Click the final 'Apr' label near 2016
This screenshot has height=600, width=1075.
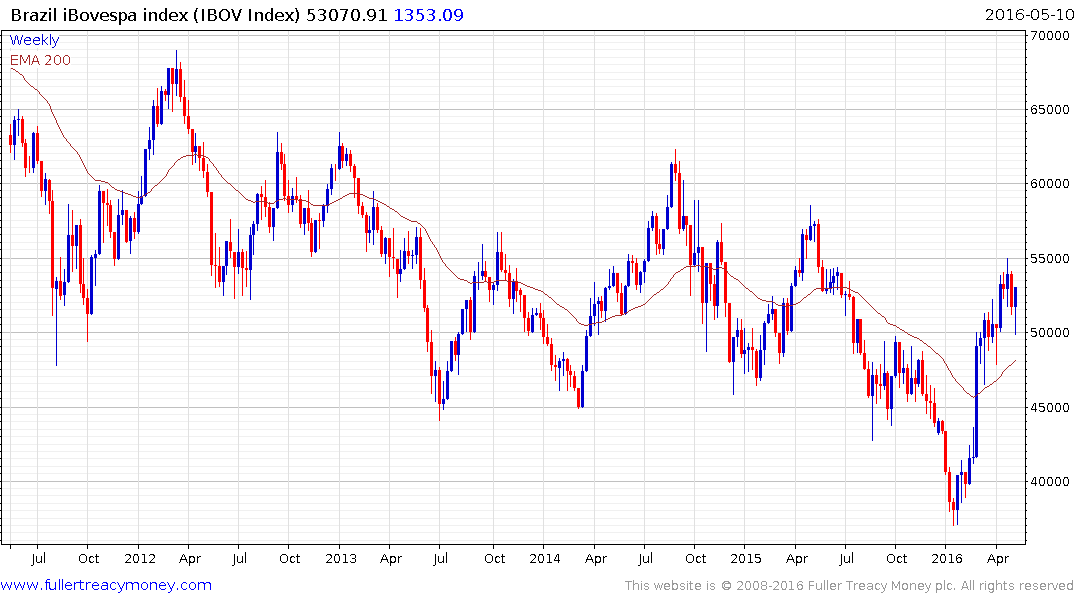point(998,559)
